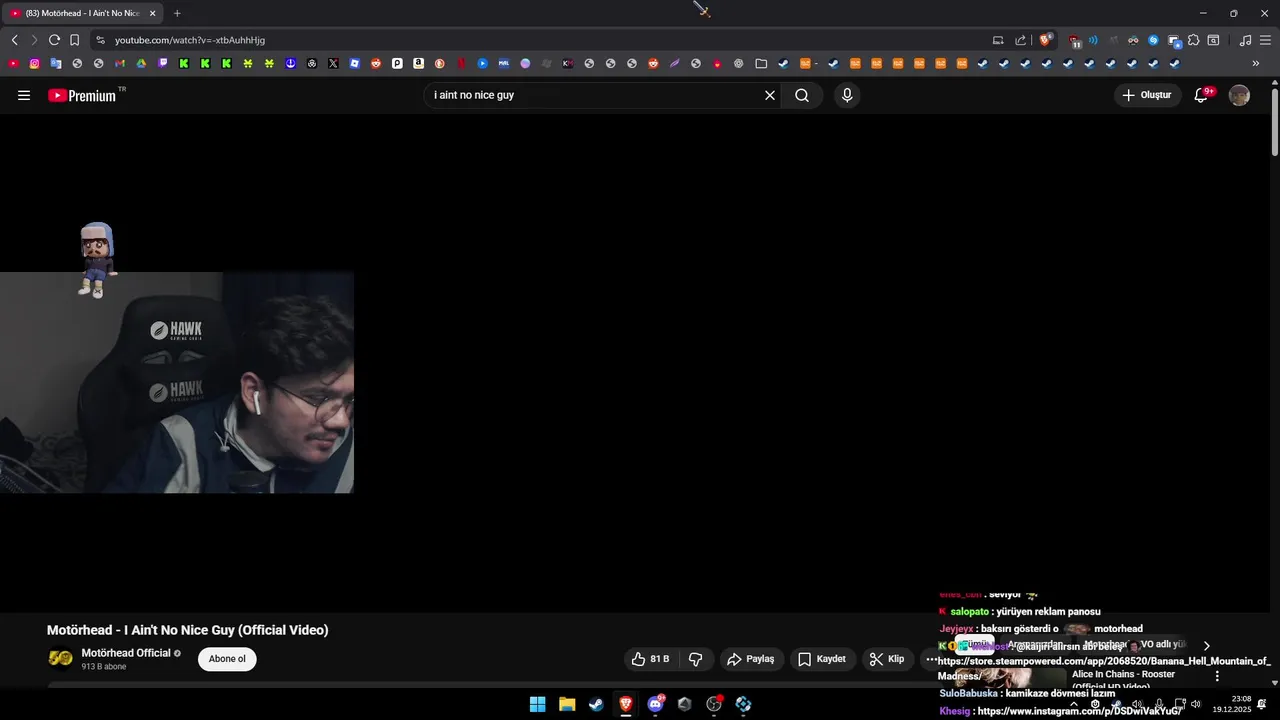This screenshot has height=720, width=1280.
Task: Go back to the previous page
Action: click(x=14, y=40)
